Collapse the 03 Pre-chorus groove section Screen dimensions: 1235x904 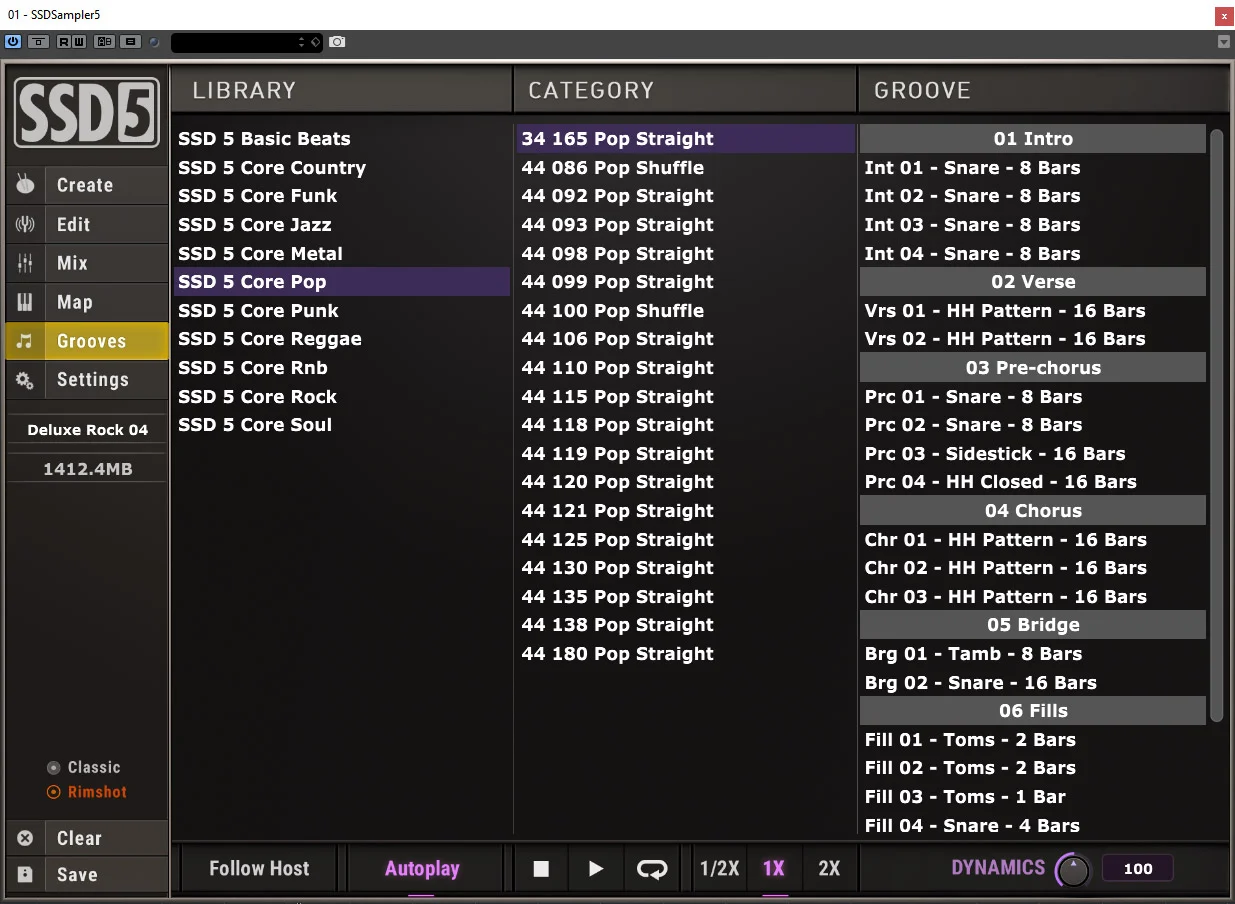[1033, 368]
